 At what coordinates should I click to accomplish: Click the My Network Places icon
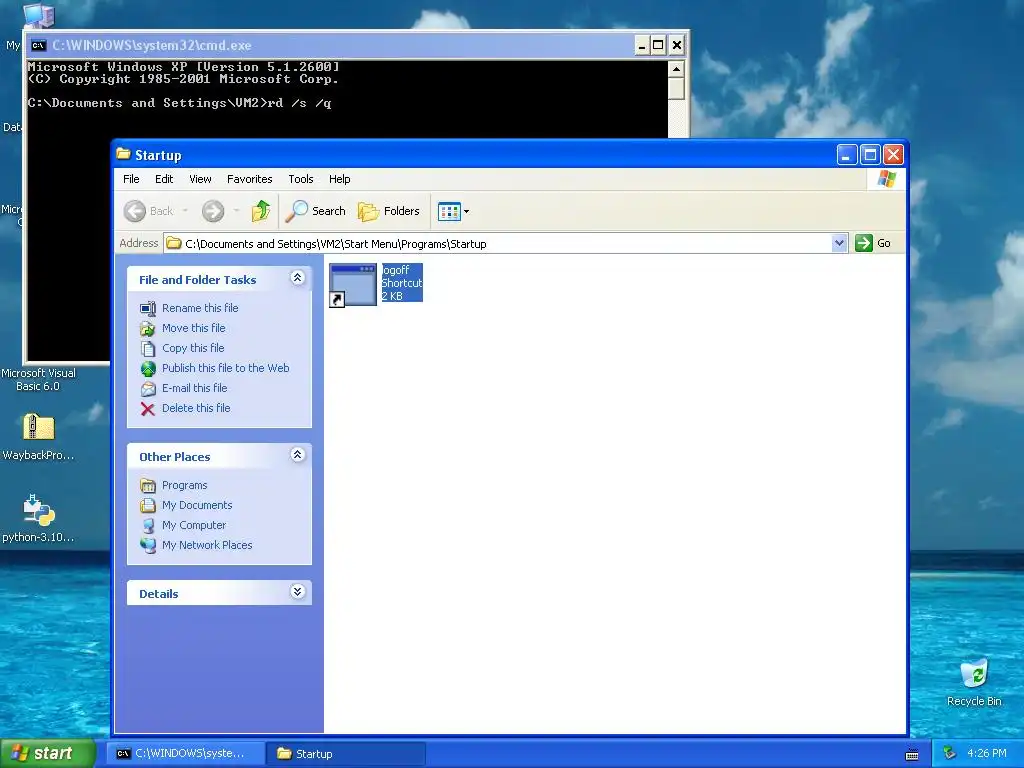pyautogui.click(x=148, y=545)
